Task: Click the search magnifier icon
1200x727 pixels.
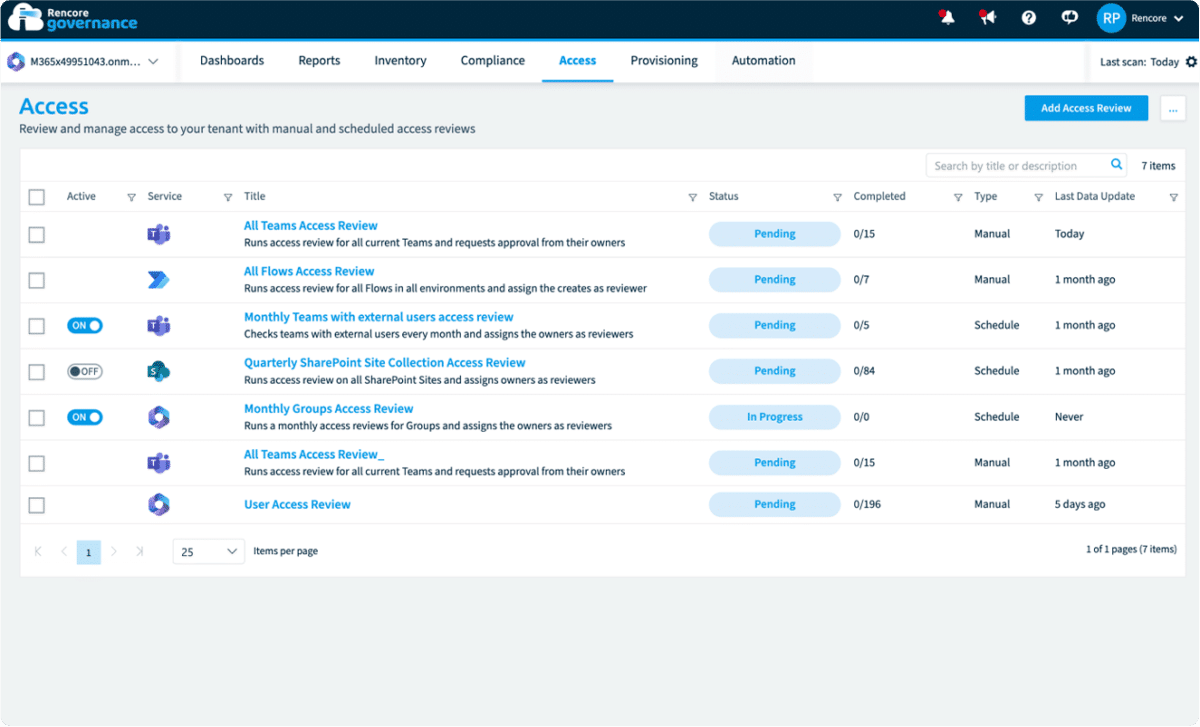Action: 1117,164
